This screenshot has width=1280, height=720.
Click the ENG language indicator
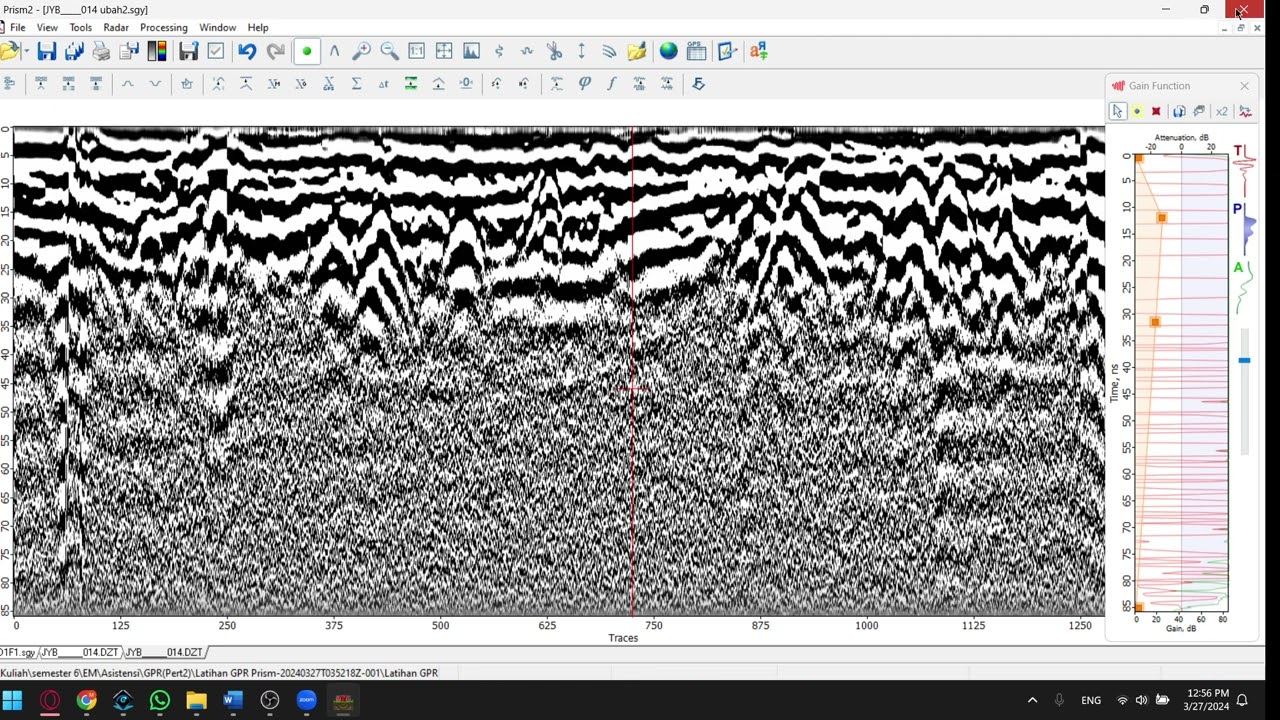click(x=1091, y=700)
